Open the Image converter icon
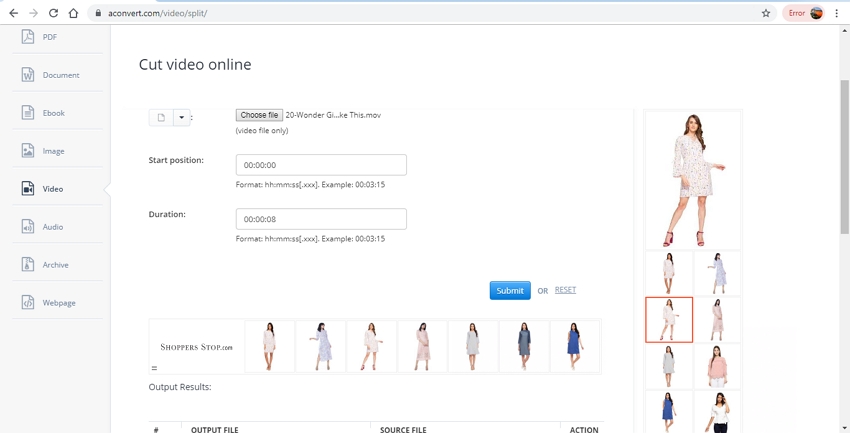The image size is (850, 433). 28,151
